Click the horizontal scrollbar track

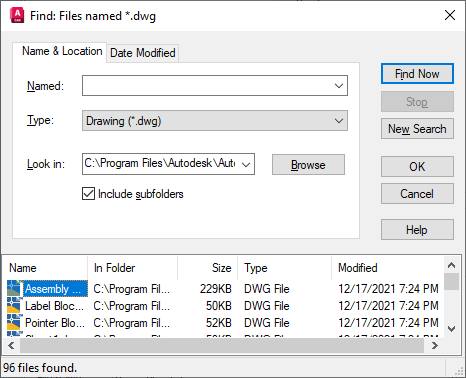coord(222,346)
